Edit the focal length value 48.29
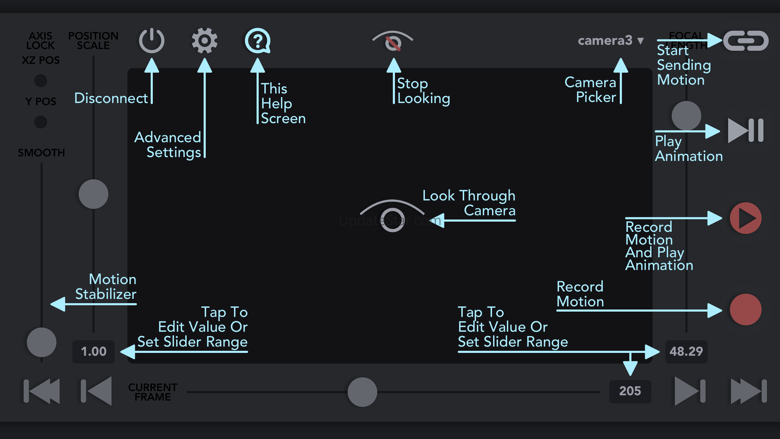Viewport: 780px width, 439px height. [x=686, y=352]
